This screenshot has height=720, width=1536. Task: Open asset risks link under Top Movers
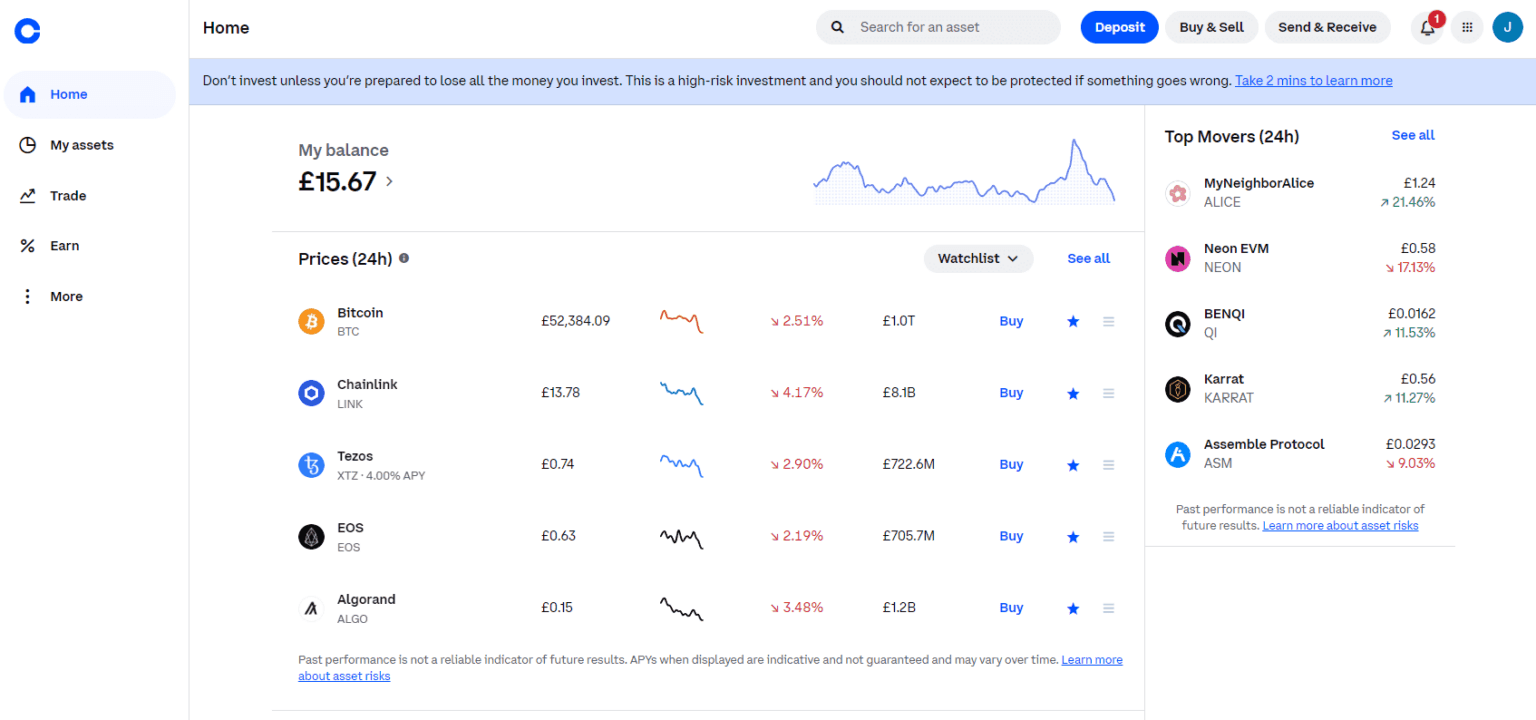[1340, 526]
